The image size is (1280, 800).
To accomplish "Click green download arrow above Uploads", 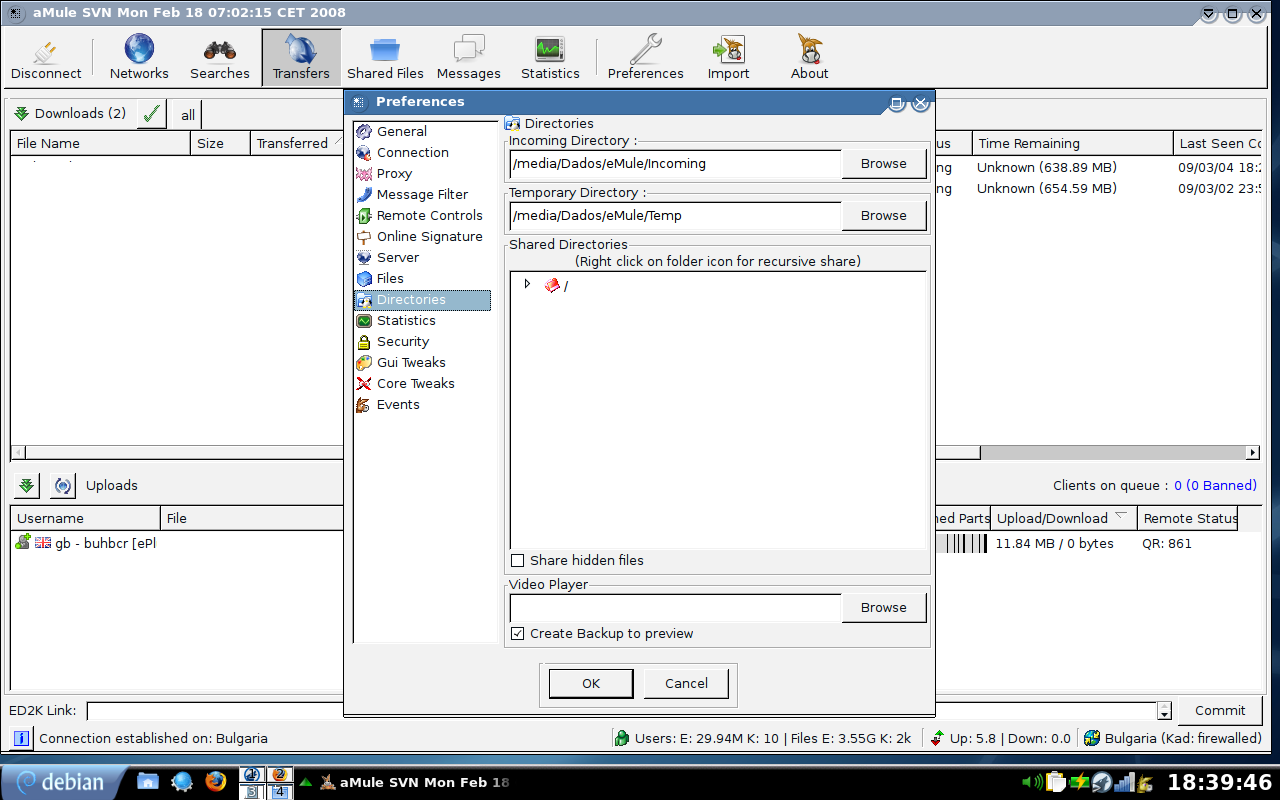I will pos(27,486).
